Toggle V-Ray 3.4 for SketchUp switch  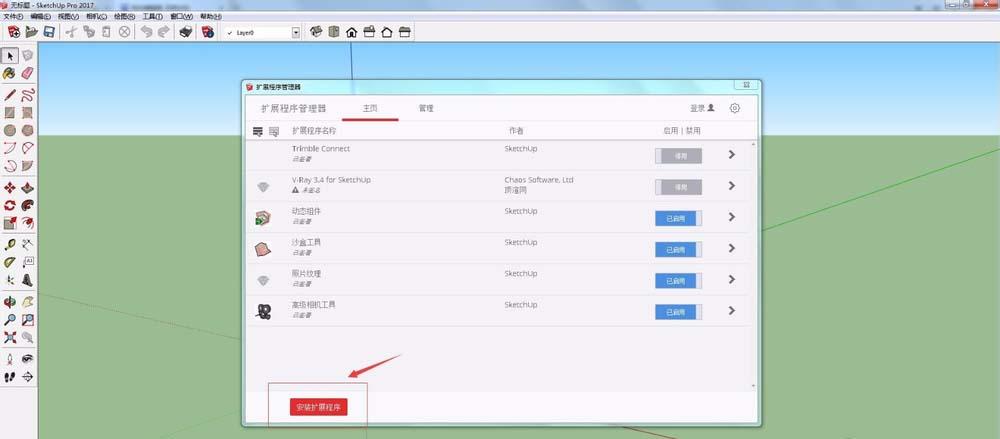[x=679, y=187]
